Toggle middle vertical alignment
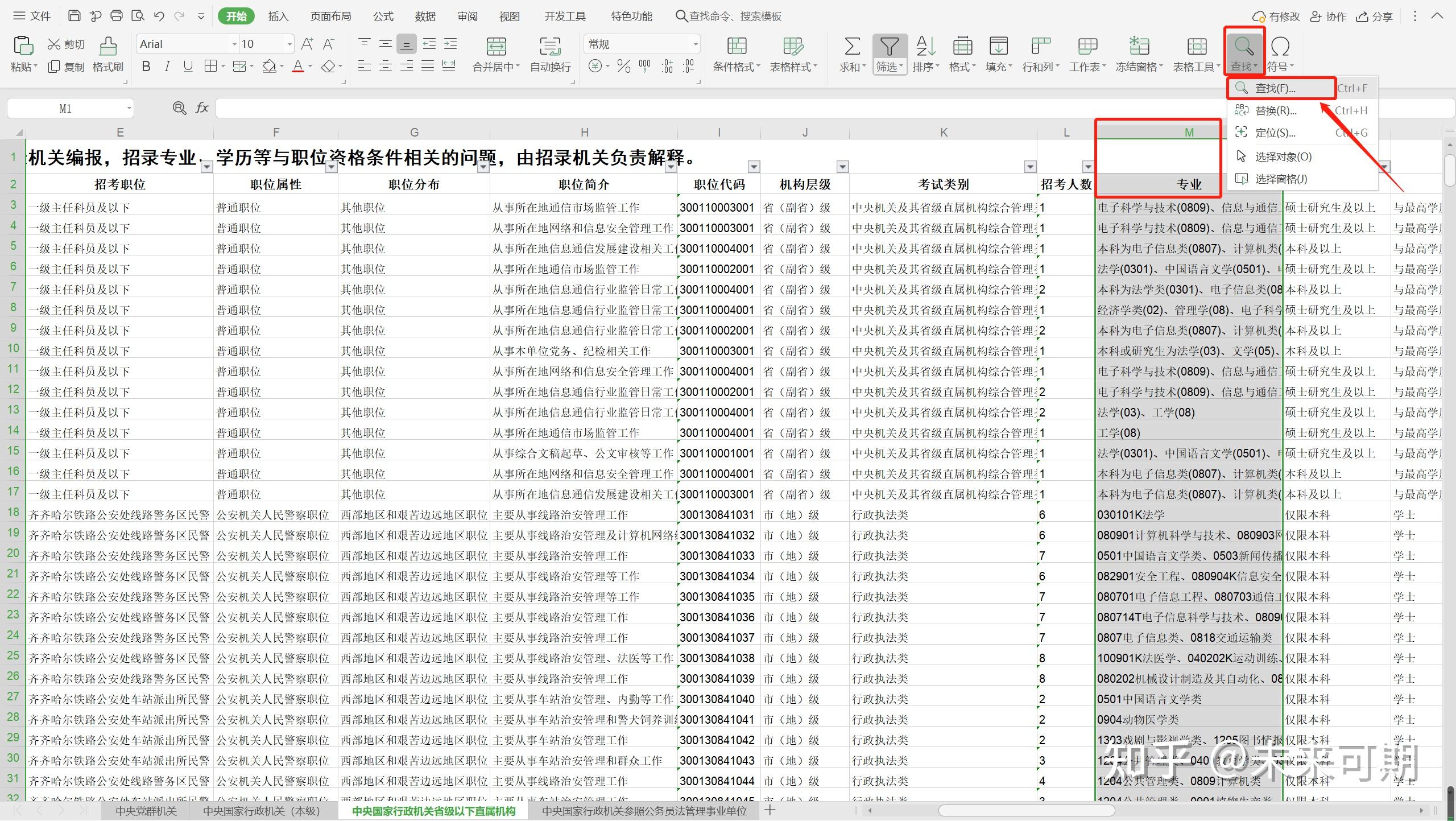Viewport: 1456px width, 821px height. point(385,44)
